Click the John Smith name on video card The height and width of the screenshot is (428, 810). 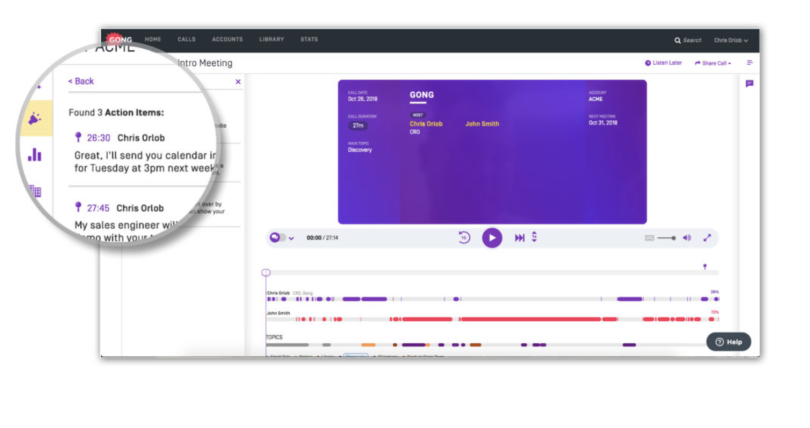(482, 124)
